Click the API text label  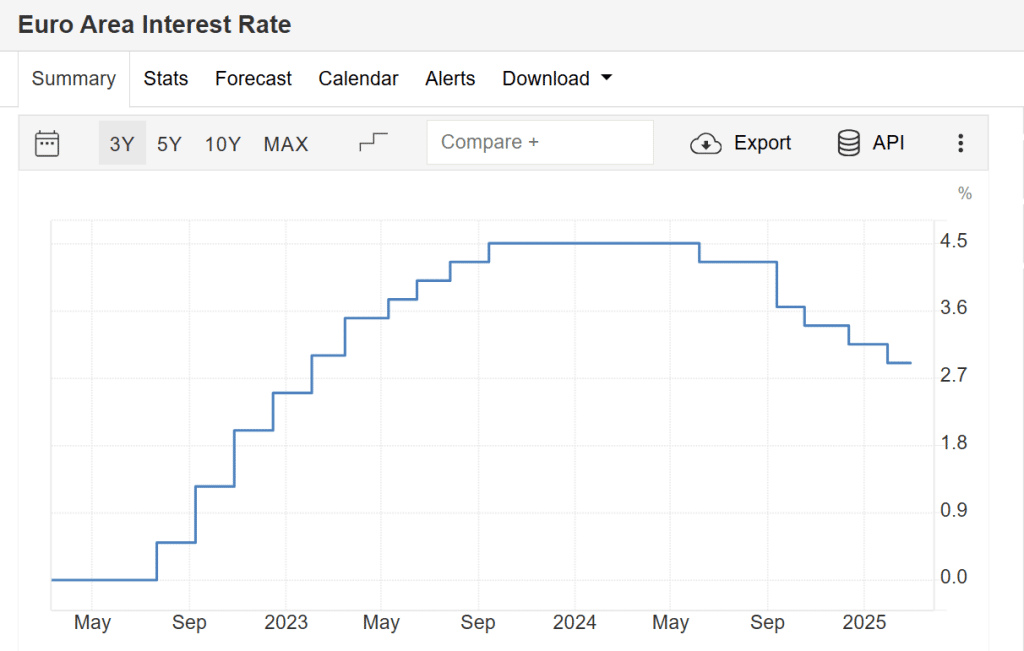coord(888,143)
